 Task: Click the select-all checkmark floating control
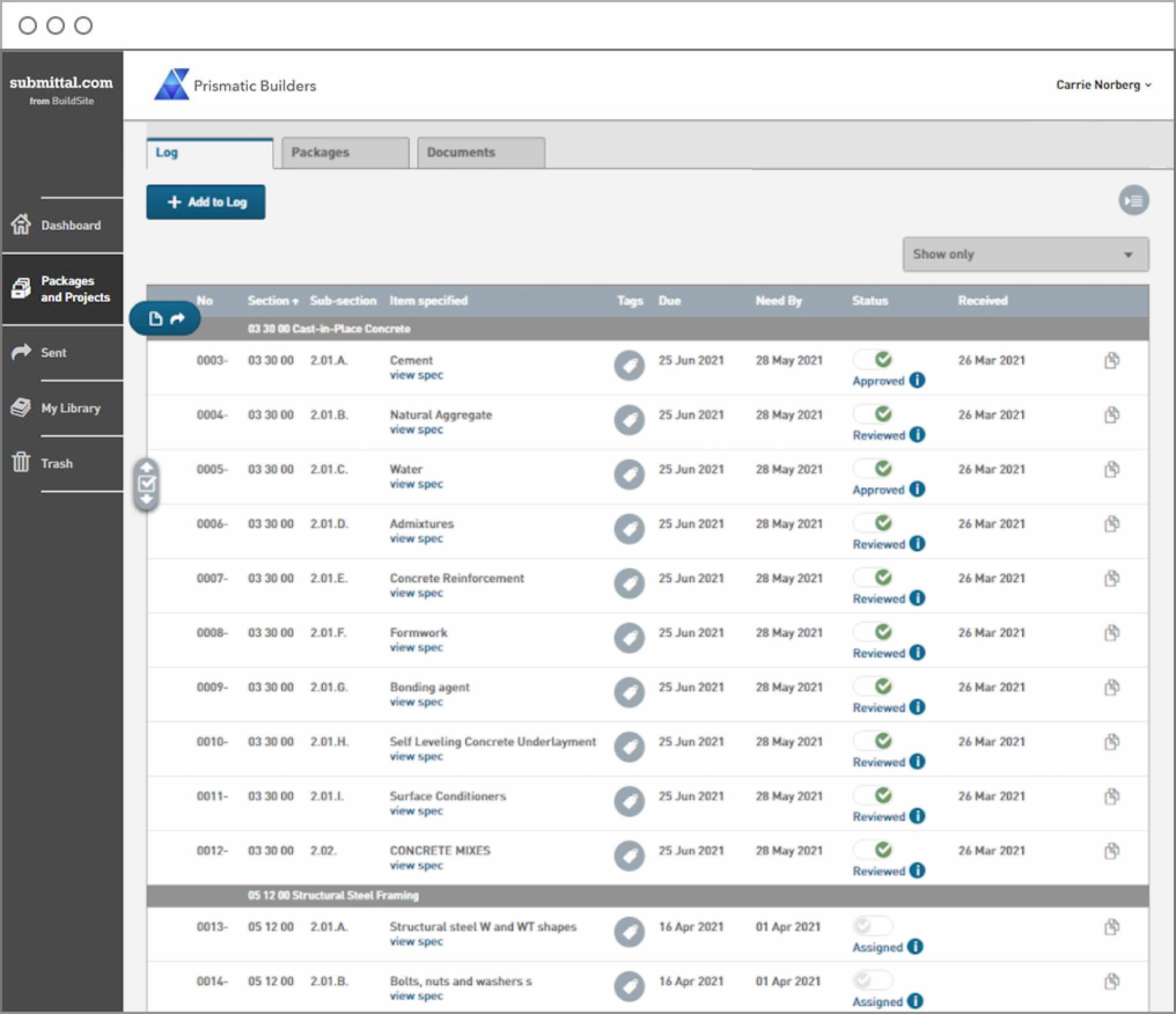pyautogui.click(x=147, y=484)
